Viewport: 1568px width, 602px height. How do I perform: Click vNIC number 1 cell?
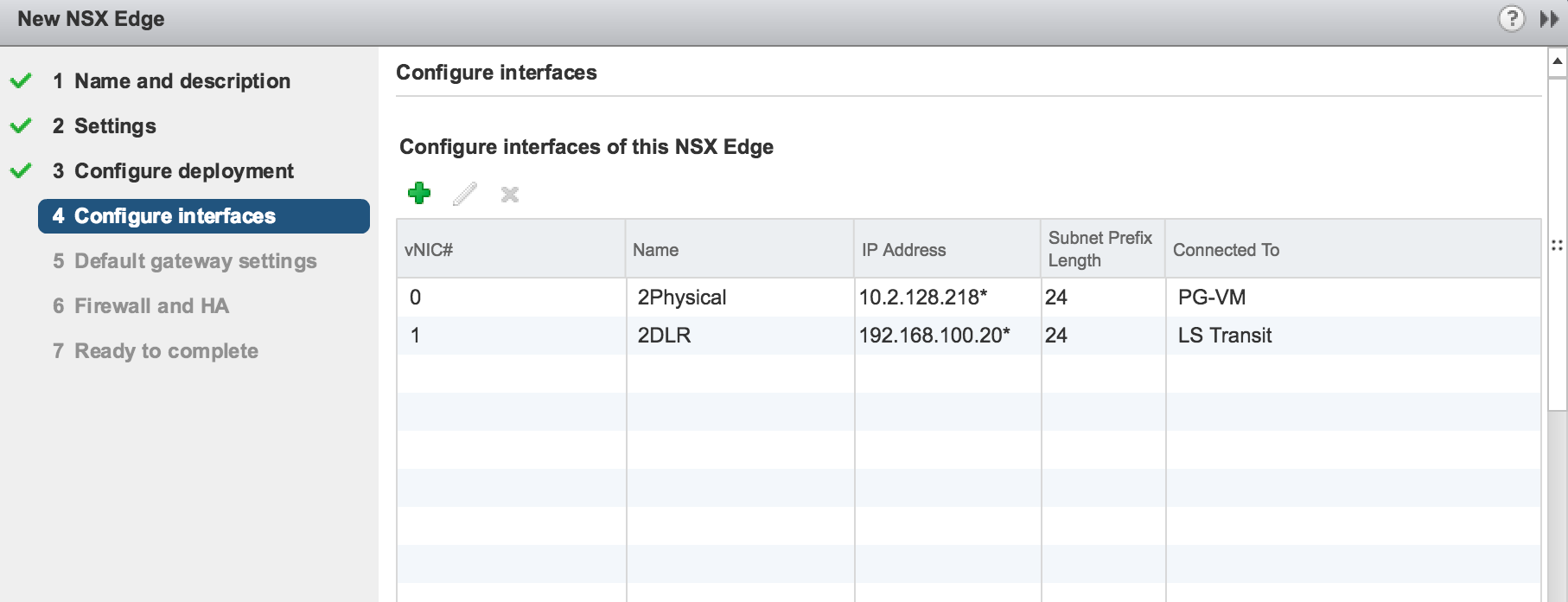coord(415,336)
